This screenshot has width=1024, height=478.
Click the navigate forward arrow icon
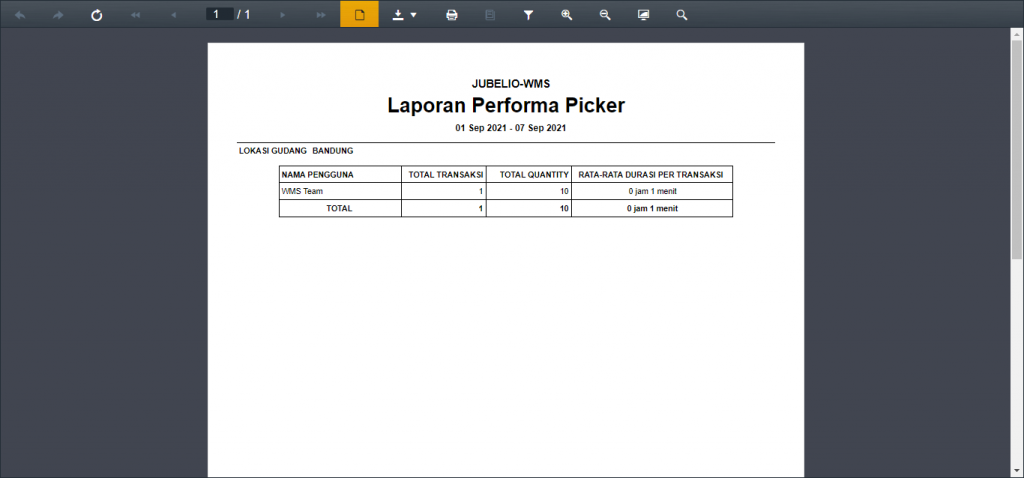(58, 14)
